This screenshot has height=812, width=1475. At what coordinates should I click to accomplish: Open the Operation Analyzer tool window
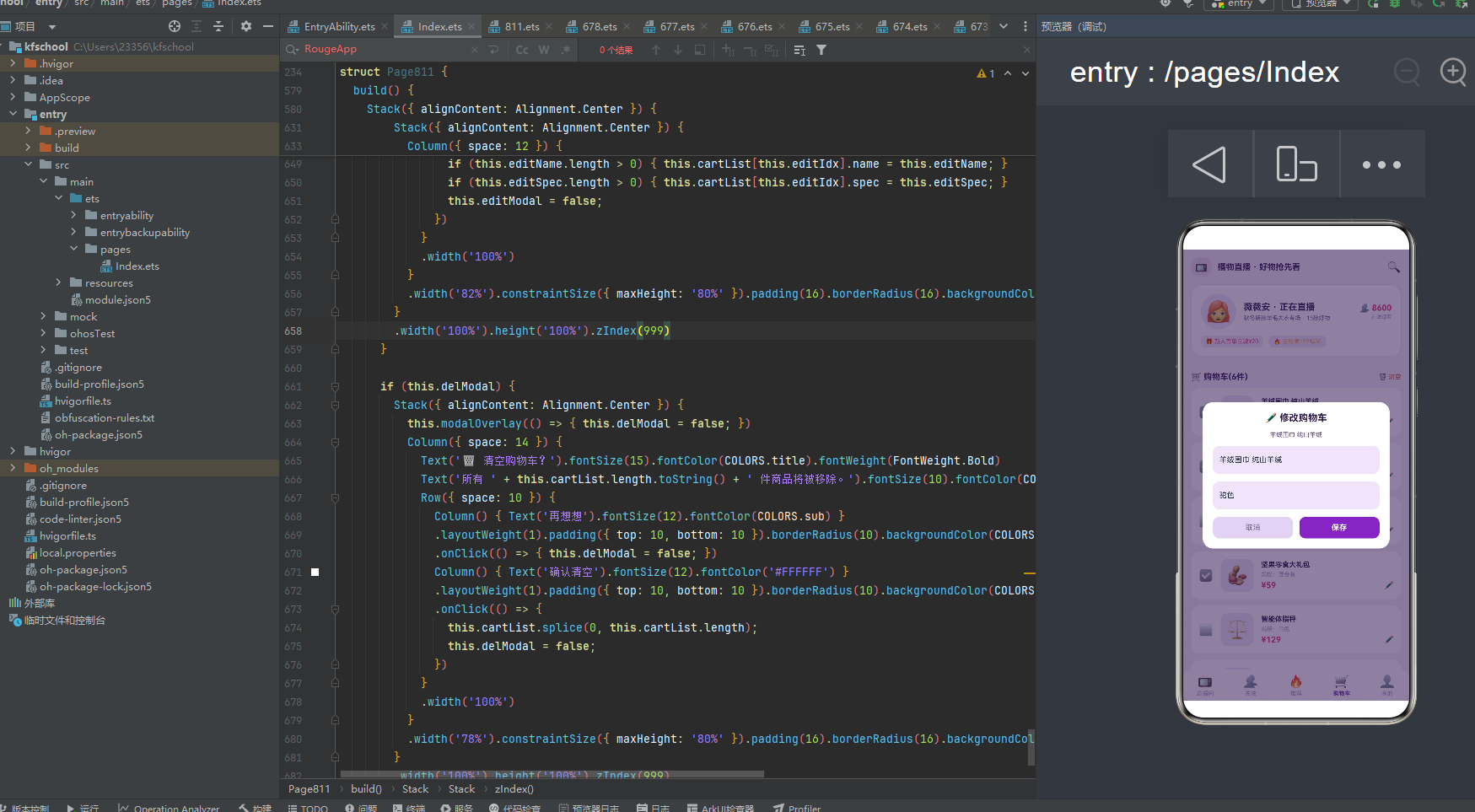pos(169,807)
